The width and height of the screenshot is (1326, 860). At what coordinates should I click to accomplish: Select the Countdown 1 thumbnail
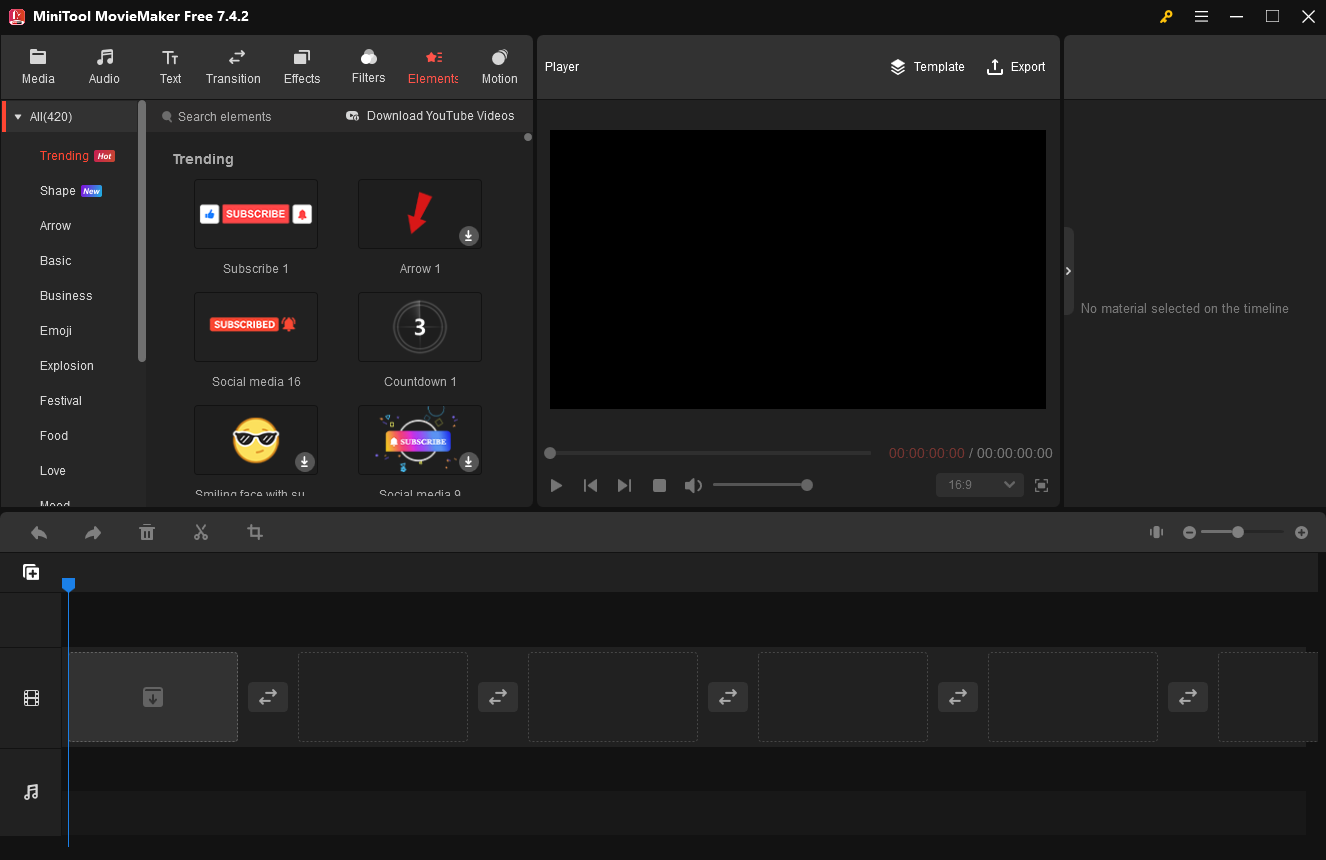[420, 327]
